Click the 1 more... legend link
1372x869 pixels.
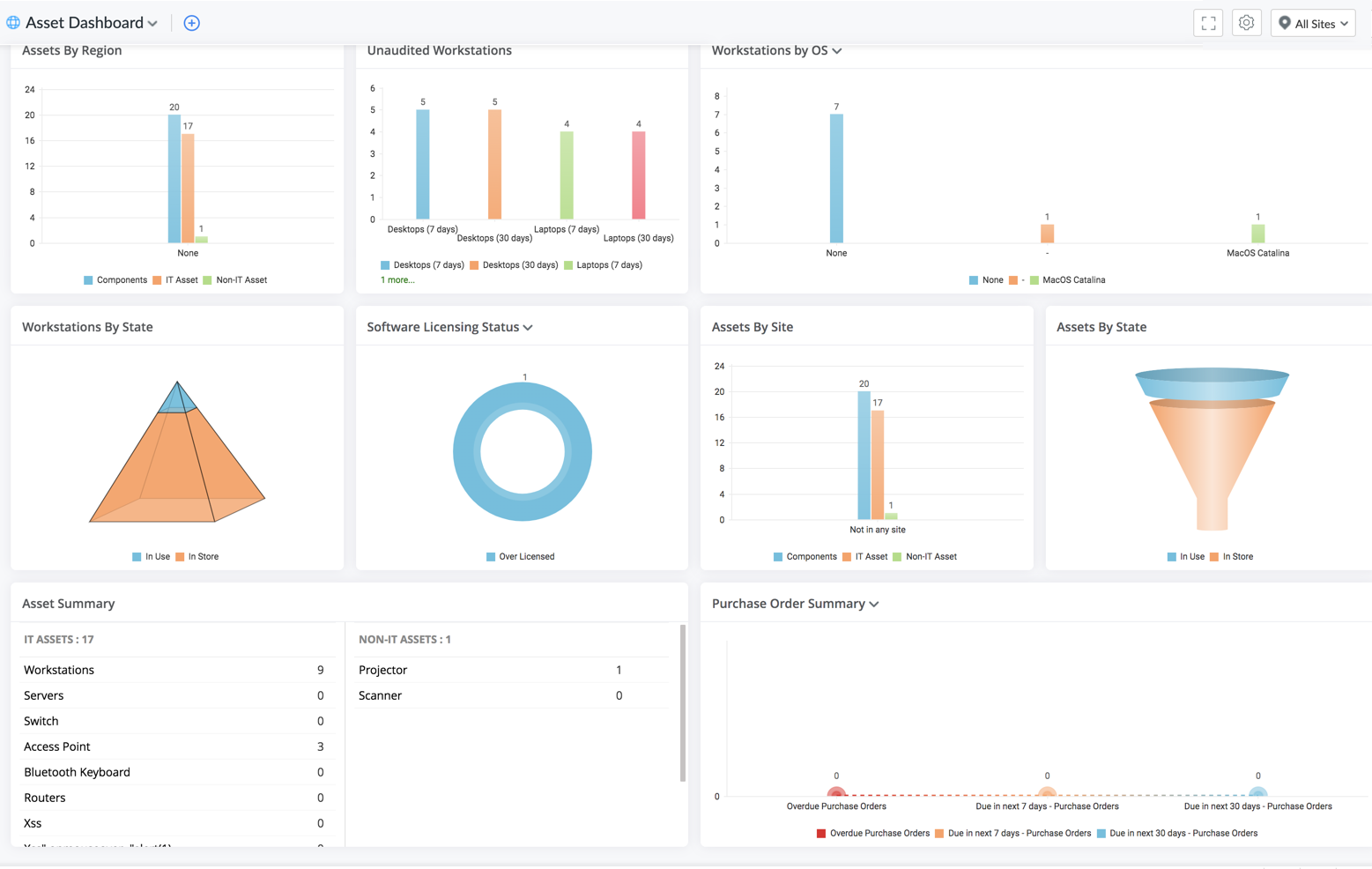(x=397, y=280)
